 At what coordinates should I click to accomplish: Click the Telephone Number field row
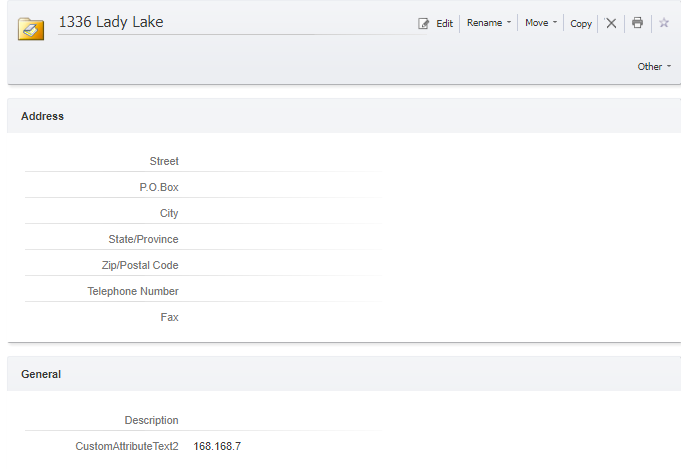204,291
